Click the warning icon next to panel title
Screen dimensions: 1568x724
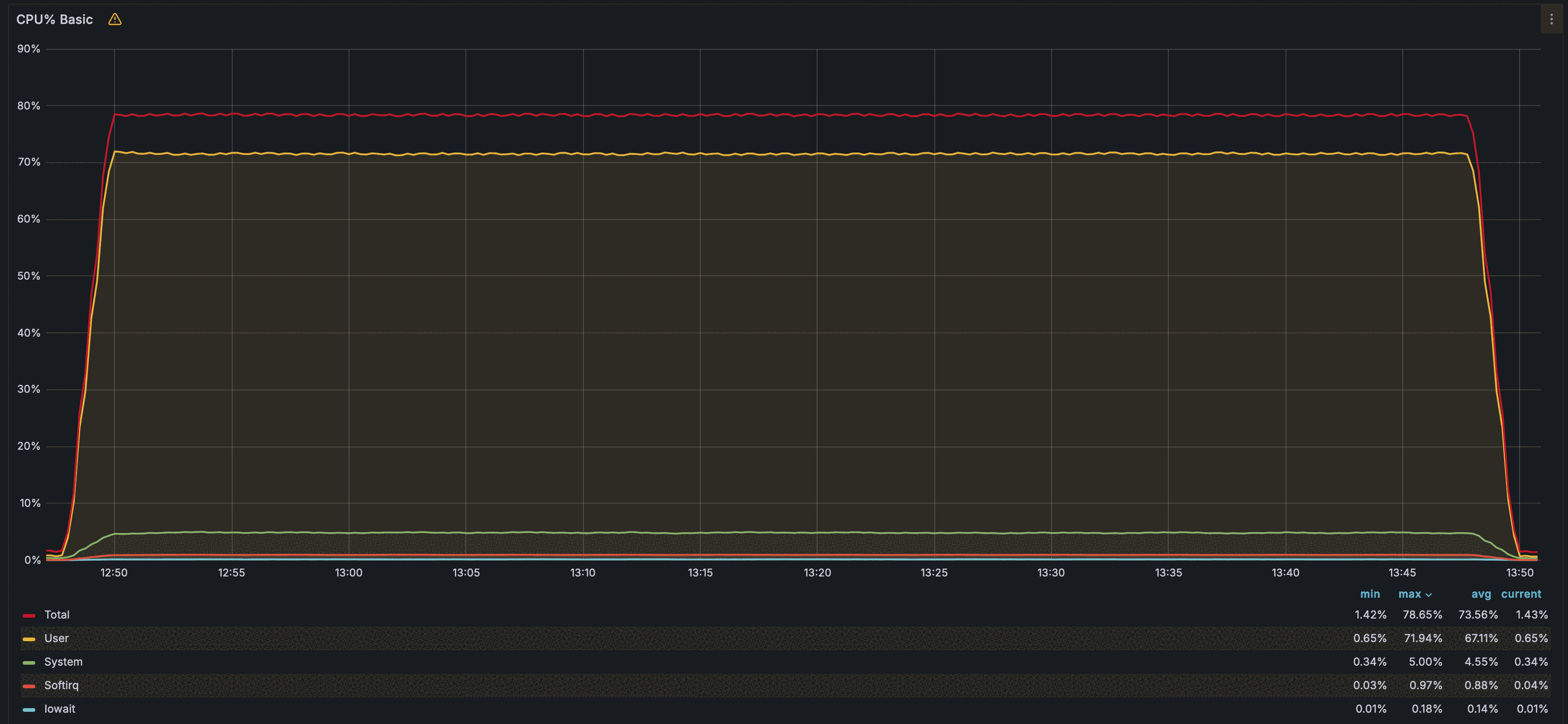coord(115,19)
